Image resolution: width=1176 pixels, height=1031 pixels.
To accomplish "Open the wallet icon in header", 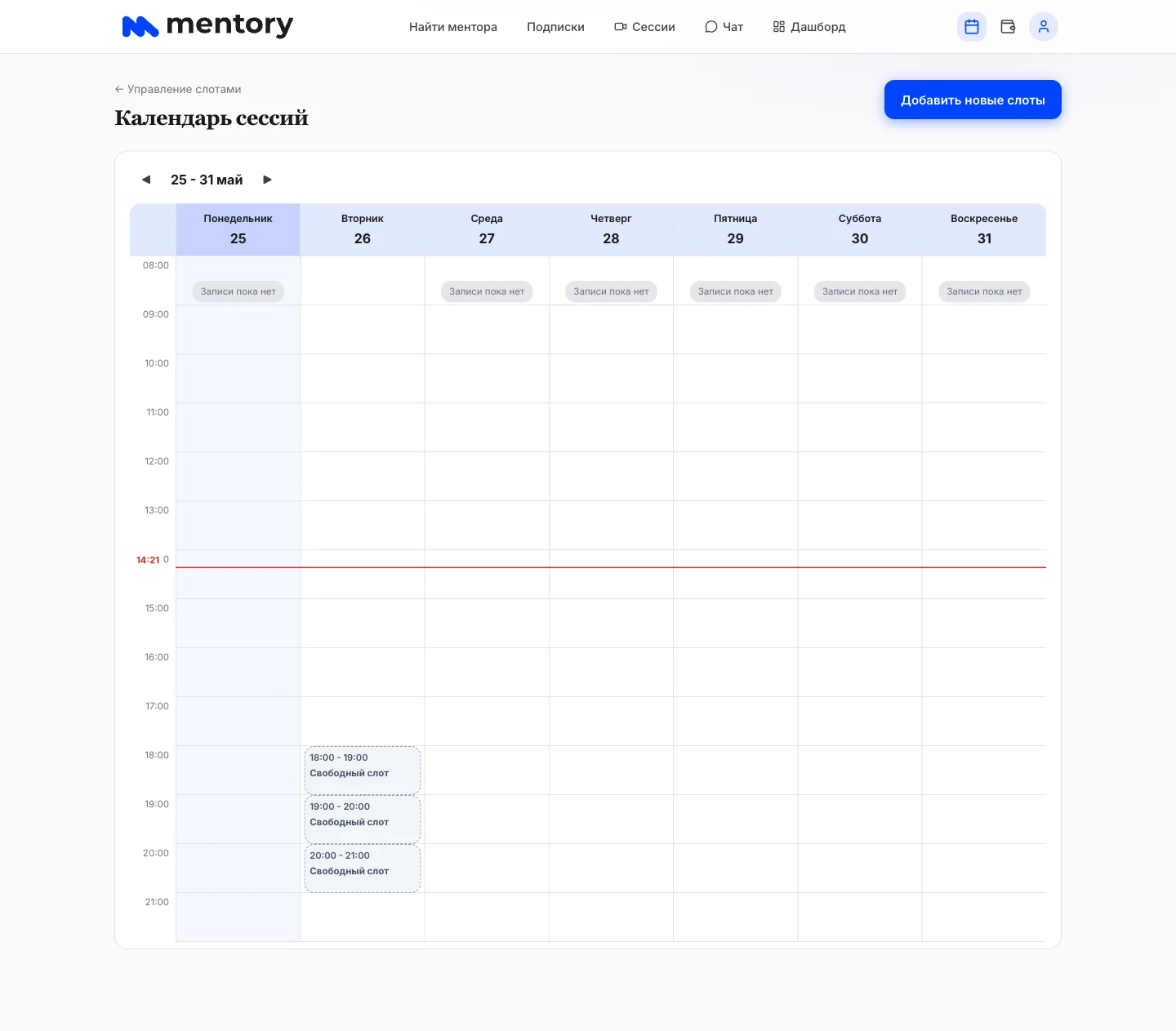I will tap(1008, 27).
